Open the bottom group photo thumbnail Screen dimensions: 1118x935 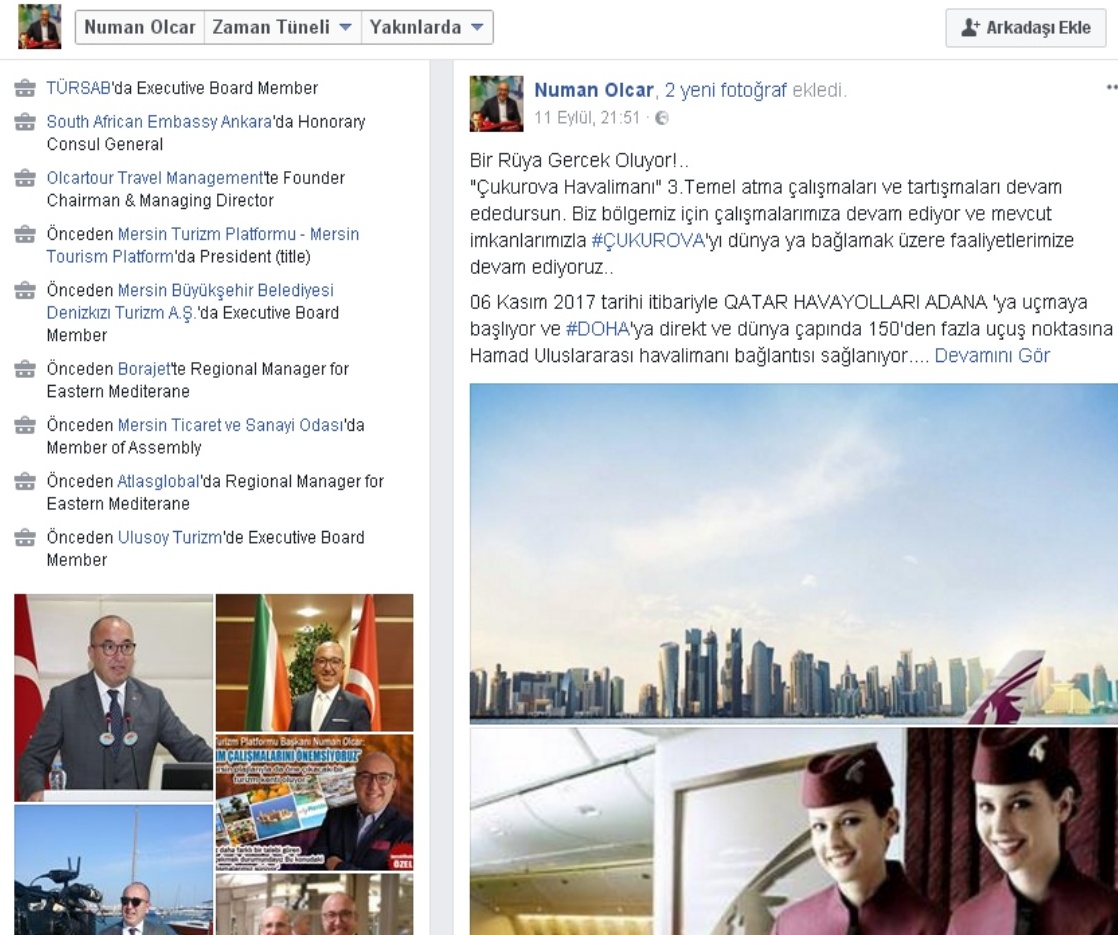point(314,904)
